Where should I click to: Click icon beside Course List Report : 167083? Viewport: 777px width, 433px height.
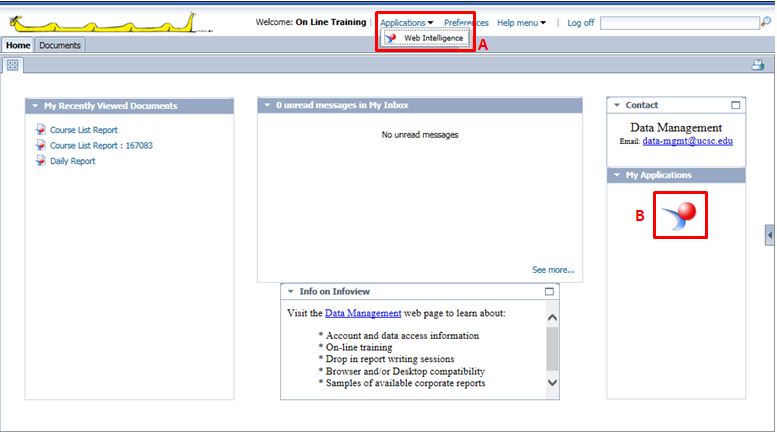point(41,145)
